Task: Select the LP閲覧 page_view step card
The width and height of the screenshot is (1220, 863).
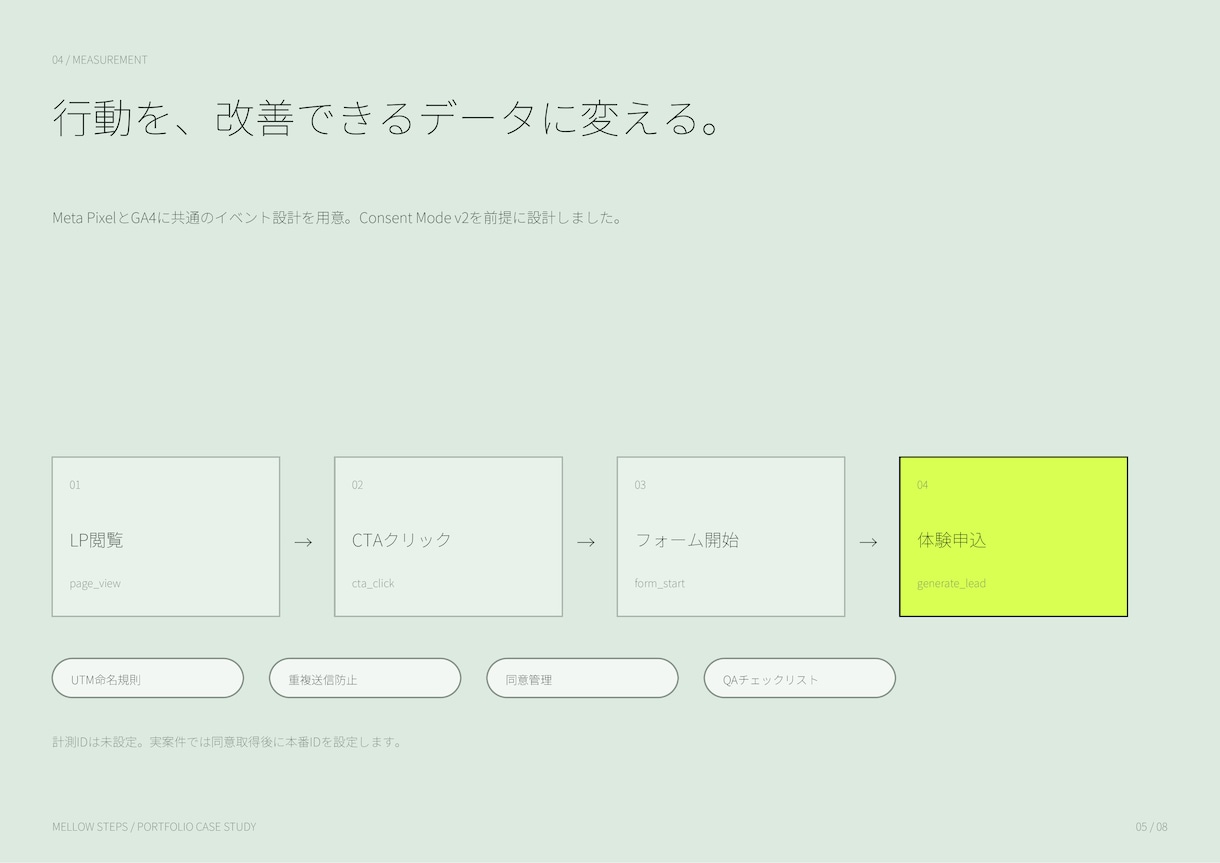Action: (166, 537)
